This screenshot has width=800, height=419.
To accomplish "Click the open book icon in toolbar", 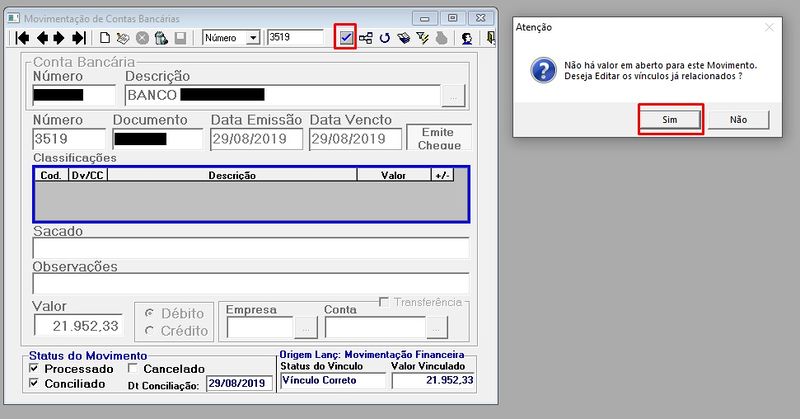I will tap(404, 38).
